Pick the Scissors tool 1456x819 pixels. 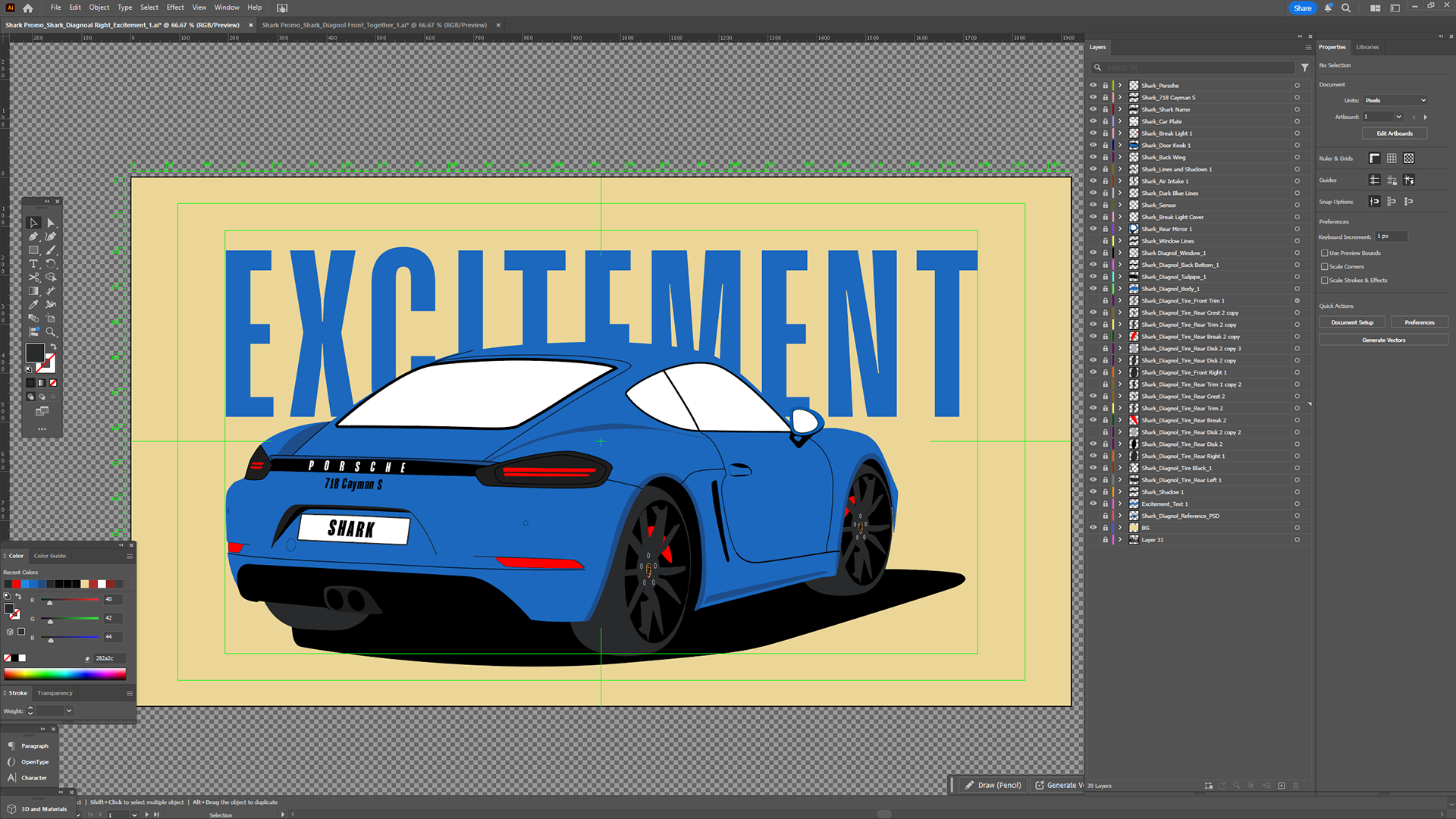point(33,278)
